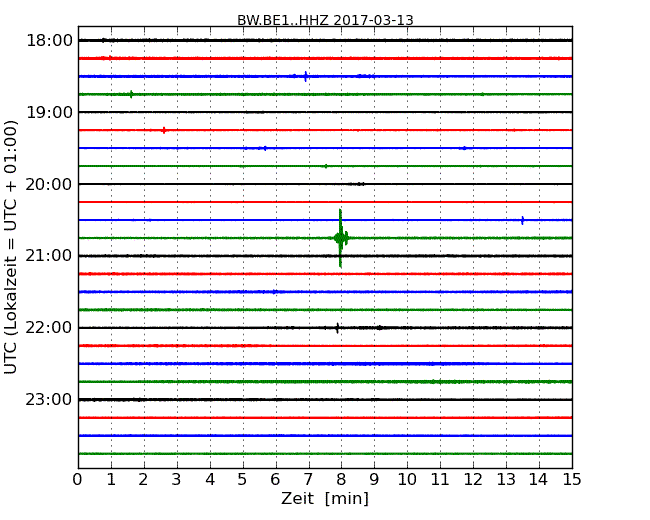Screen dimensions: 650x520
Task: Select the x-axis tick label 14
Action: [539, 479]
